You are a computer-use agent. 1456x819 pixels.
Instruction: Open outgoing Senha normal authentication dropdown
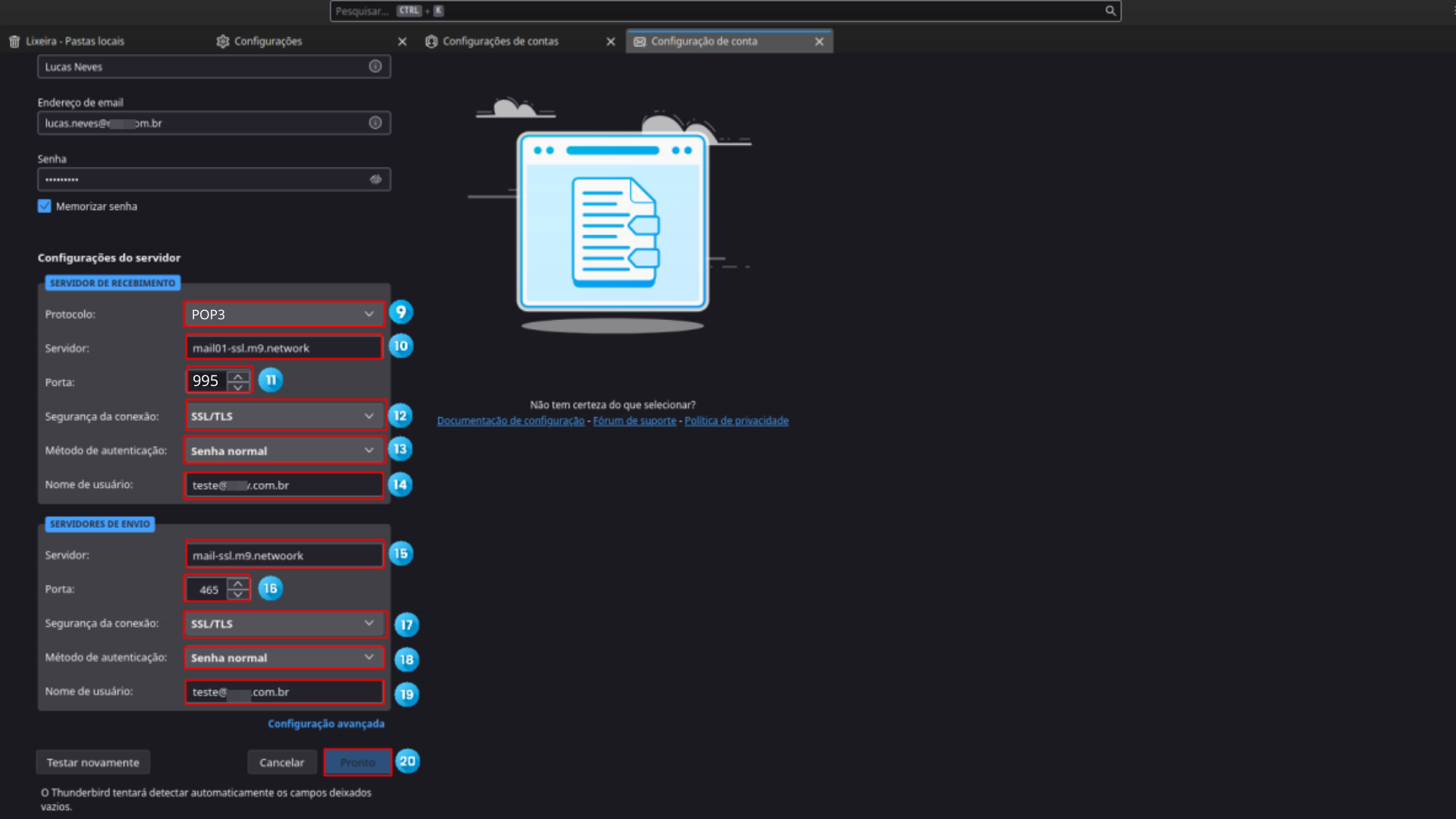coord(284,657)
